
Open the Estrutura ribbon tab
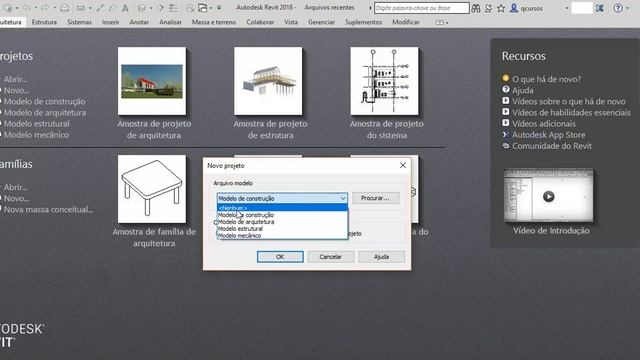coord(44,22)
